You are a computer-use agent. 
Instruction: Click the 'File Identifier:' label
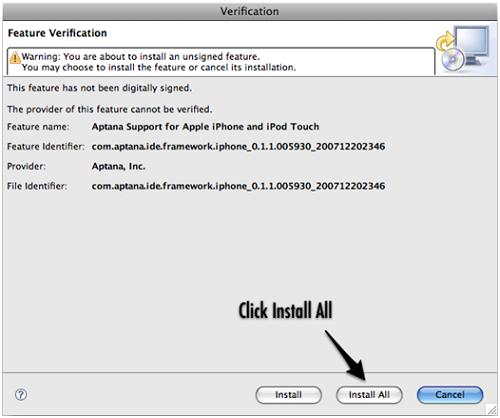(37, 186)
